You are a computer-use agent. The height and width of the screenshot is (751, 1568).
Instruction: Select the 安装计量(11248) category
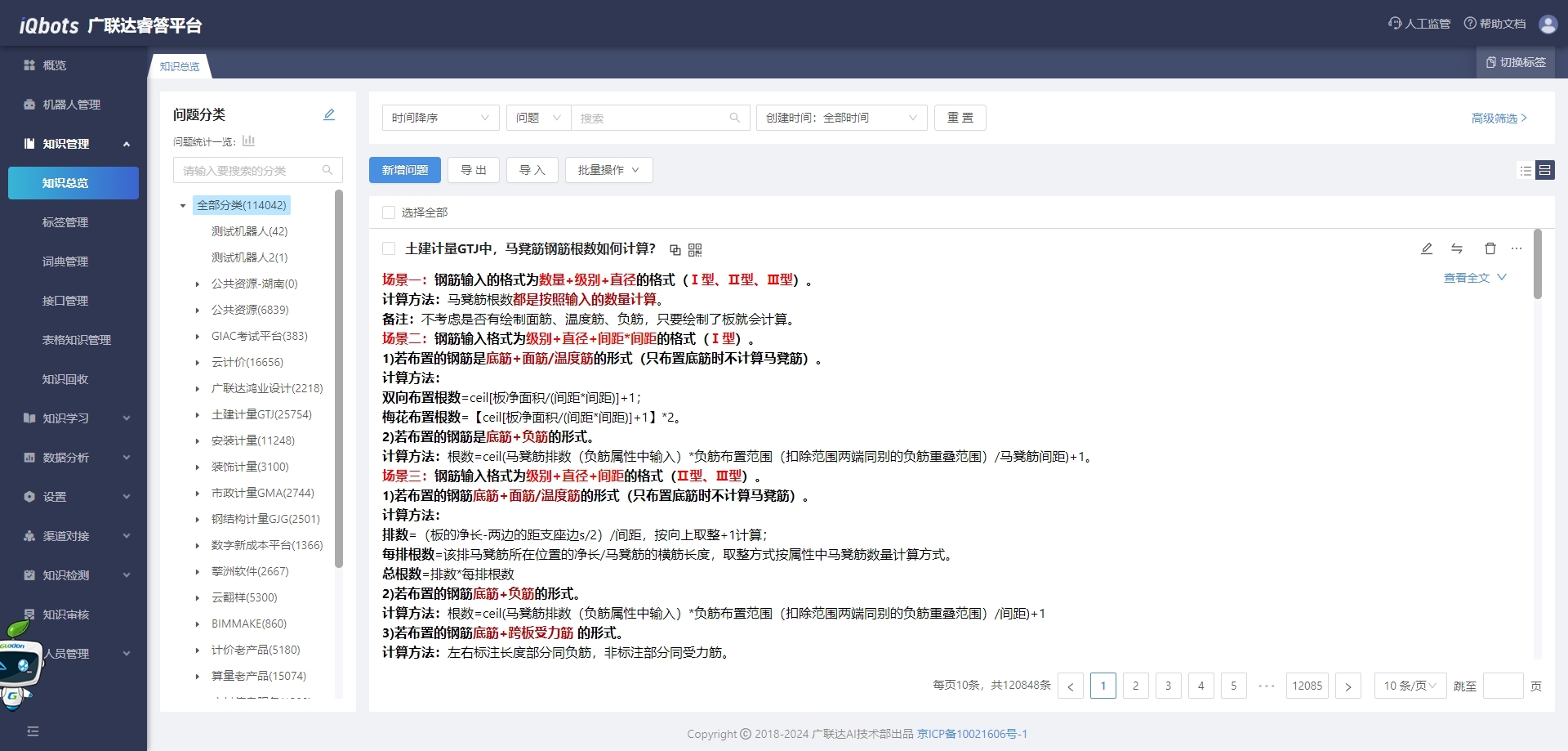point(253,441)
